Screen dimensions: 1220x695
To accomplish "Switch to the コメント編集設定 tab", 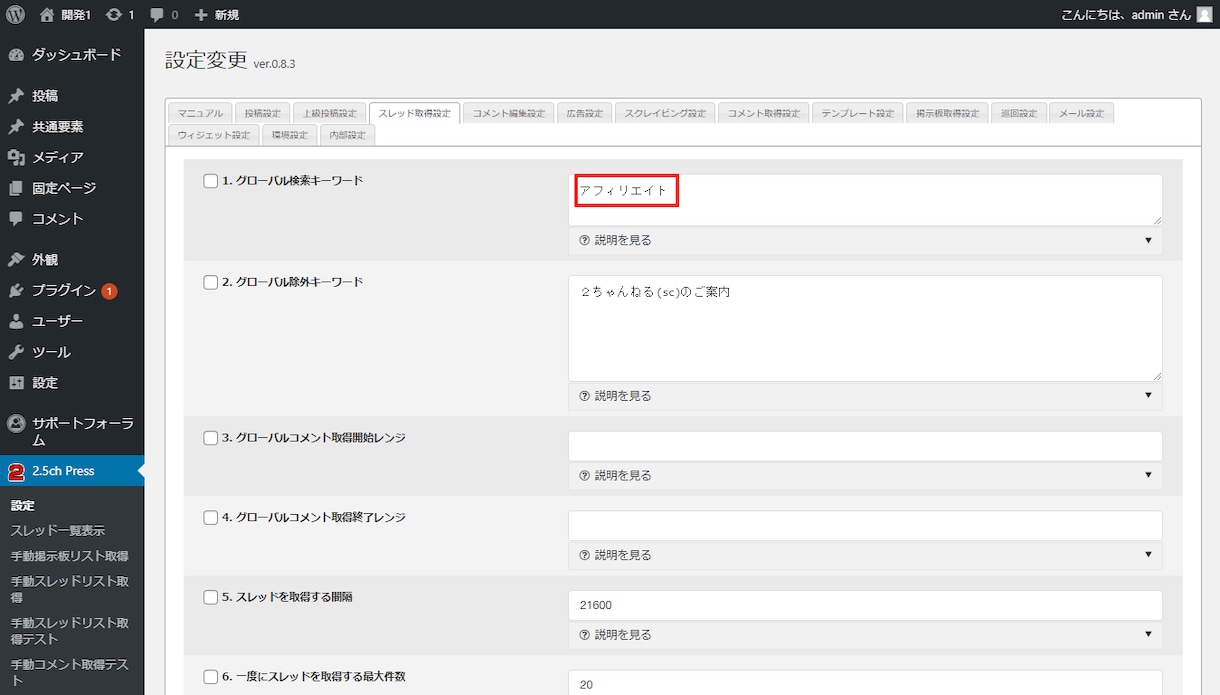I will tap(508, 113).
